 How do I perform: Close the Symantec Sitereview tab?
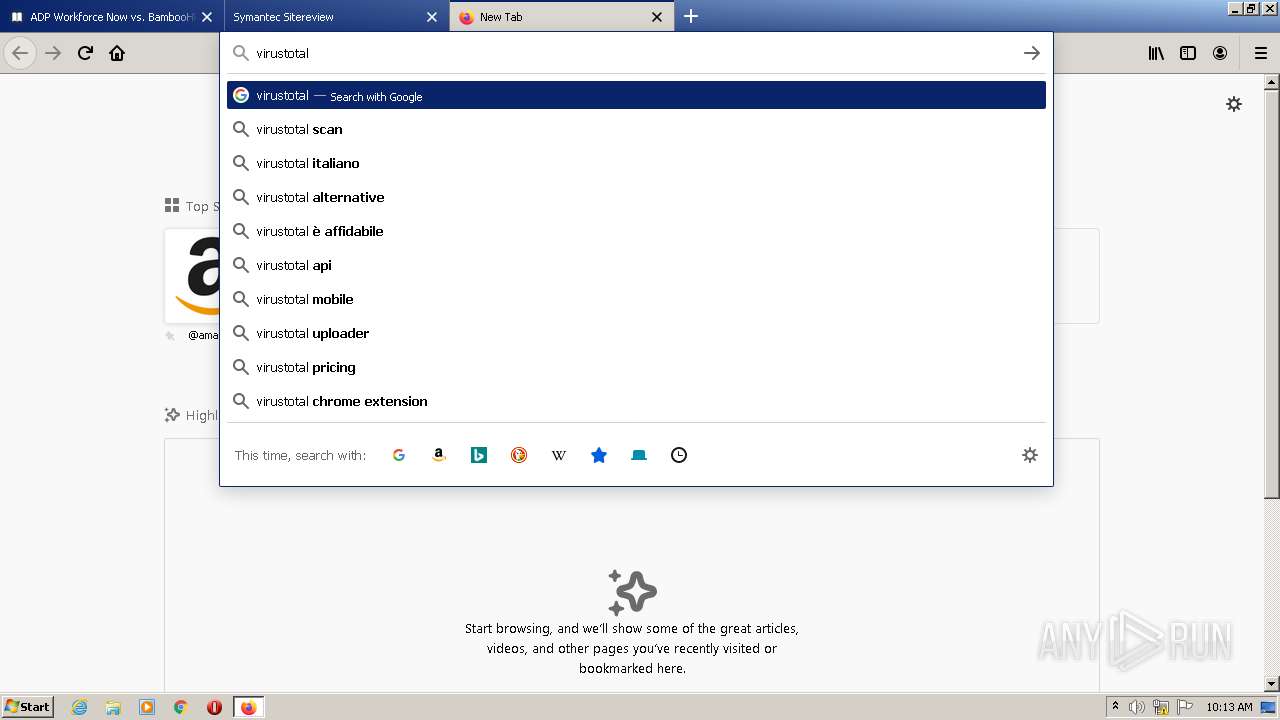pos(432,17)
